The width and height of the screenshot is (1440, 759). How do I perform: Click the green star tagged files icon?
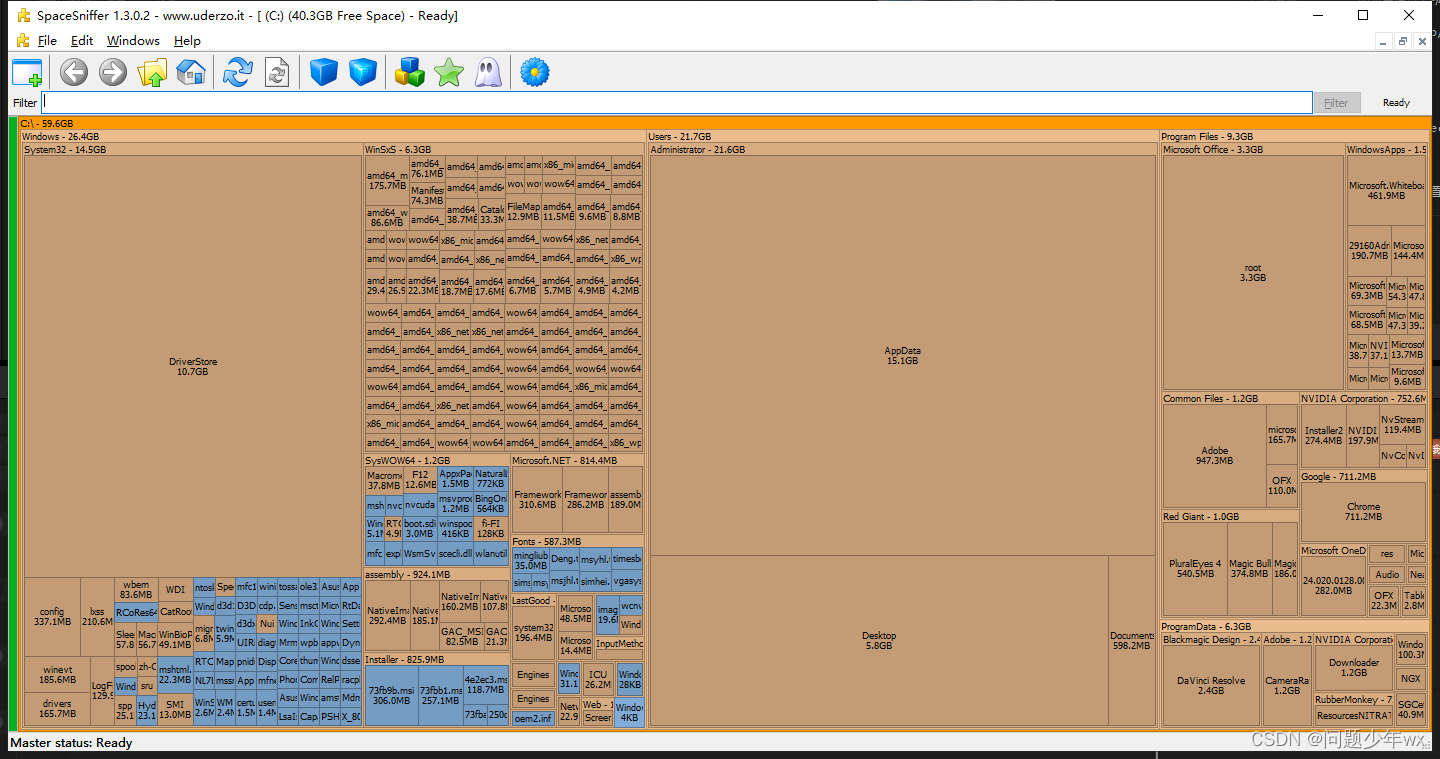tap(449, 72)
